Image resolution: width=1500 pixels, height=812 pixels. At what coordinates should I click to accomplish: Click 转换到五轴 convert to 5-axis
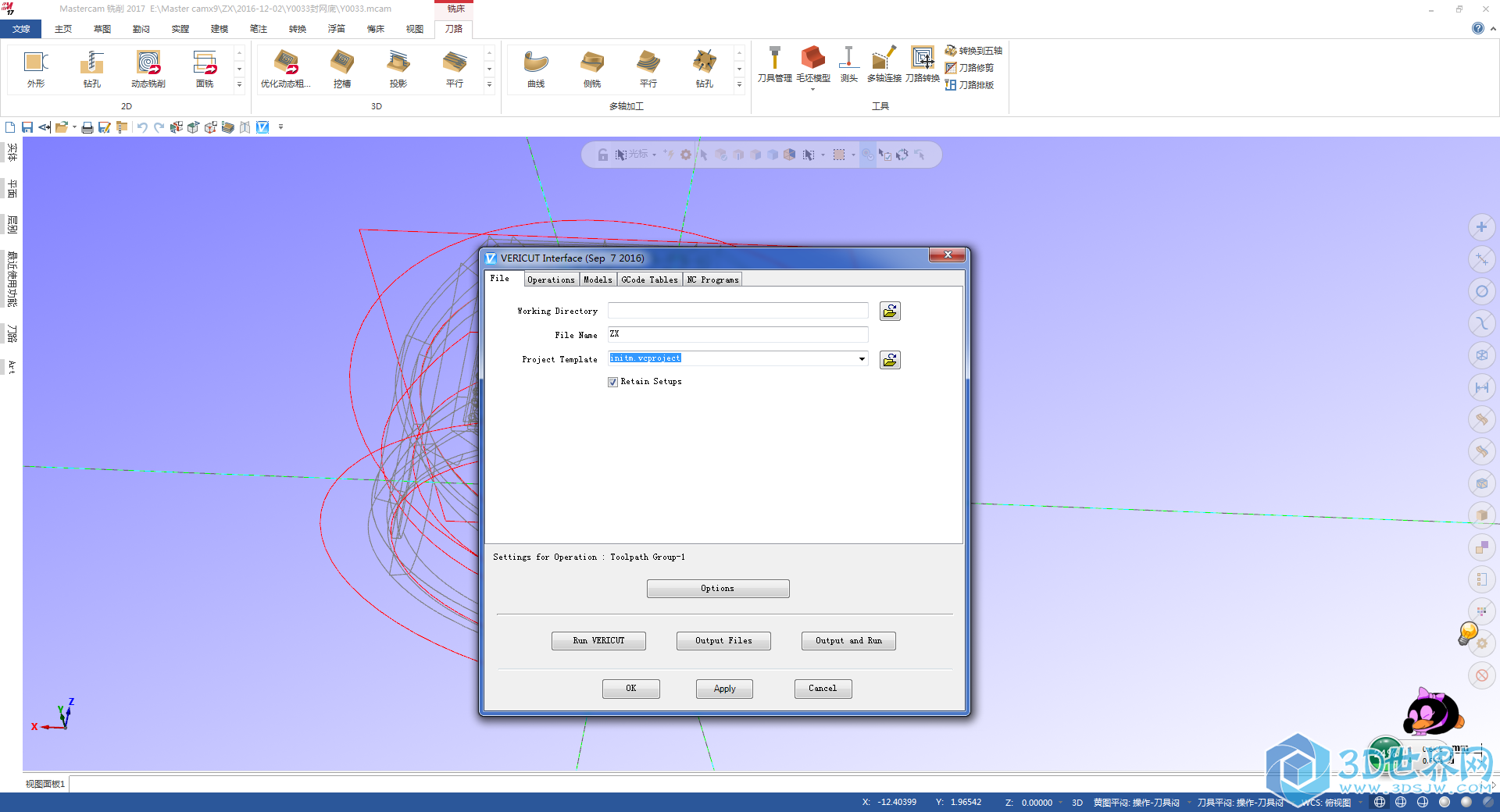coord(973,51)
